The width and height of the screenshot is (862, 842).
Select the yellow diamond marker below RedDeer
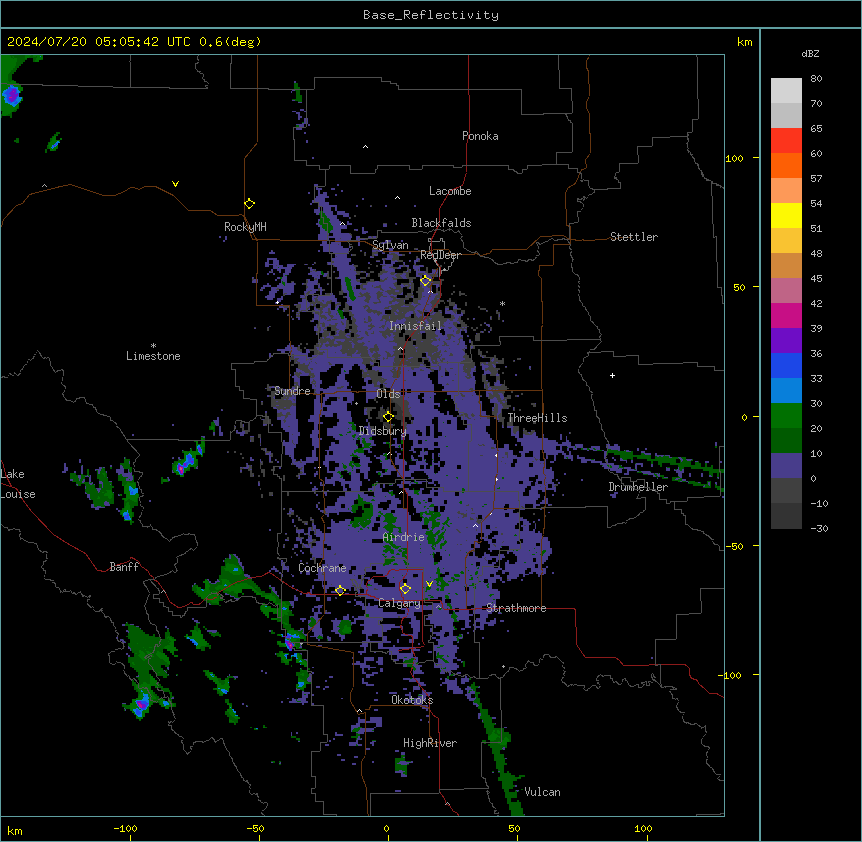click(426, 281)
